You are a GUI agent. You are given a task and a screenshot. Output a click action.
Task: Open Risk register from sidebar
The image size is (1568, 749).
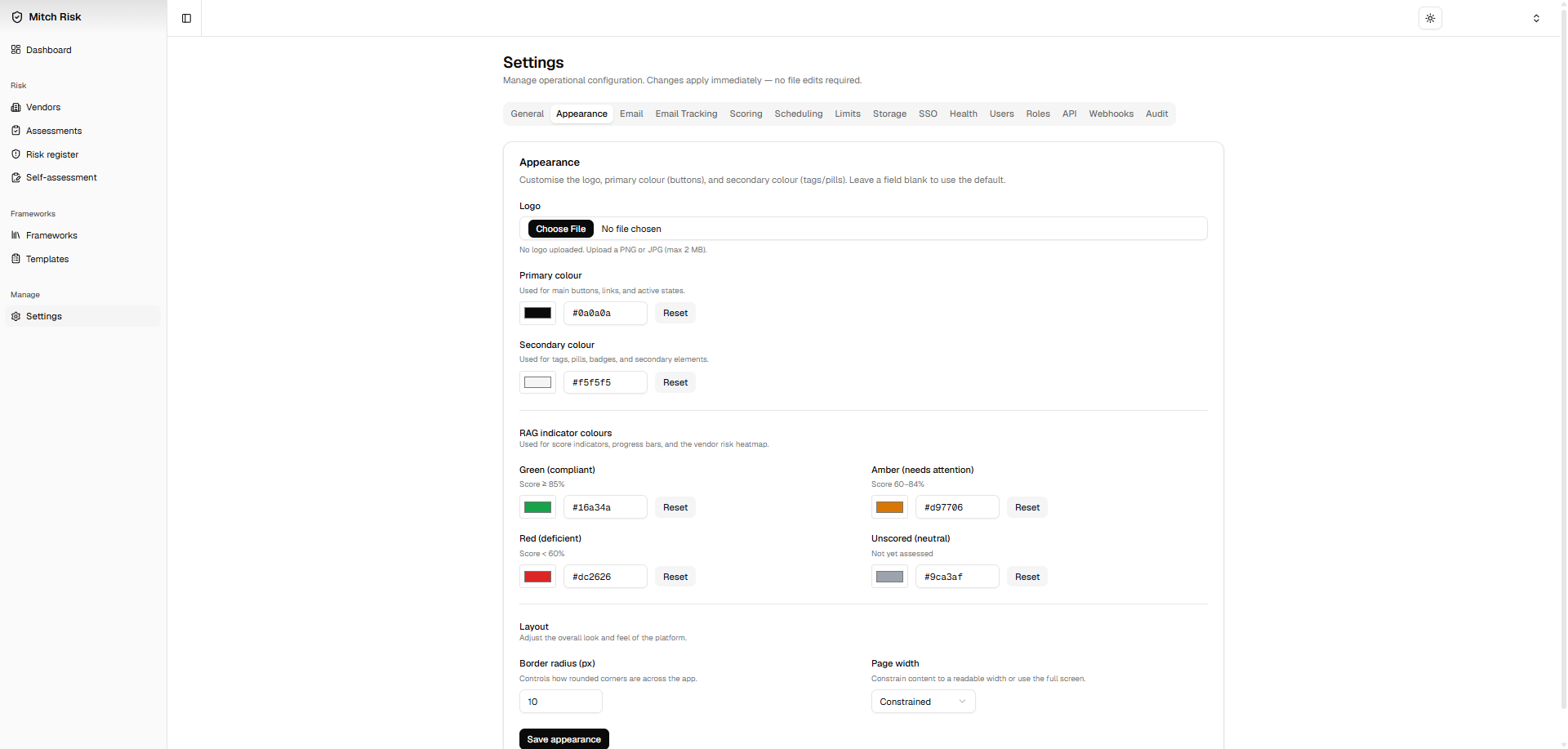coord(82,154)
